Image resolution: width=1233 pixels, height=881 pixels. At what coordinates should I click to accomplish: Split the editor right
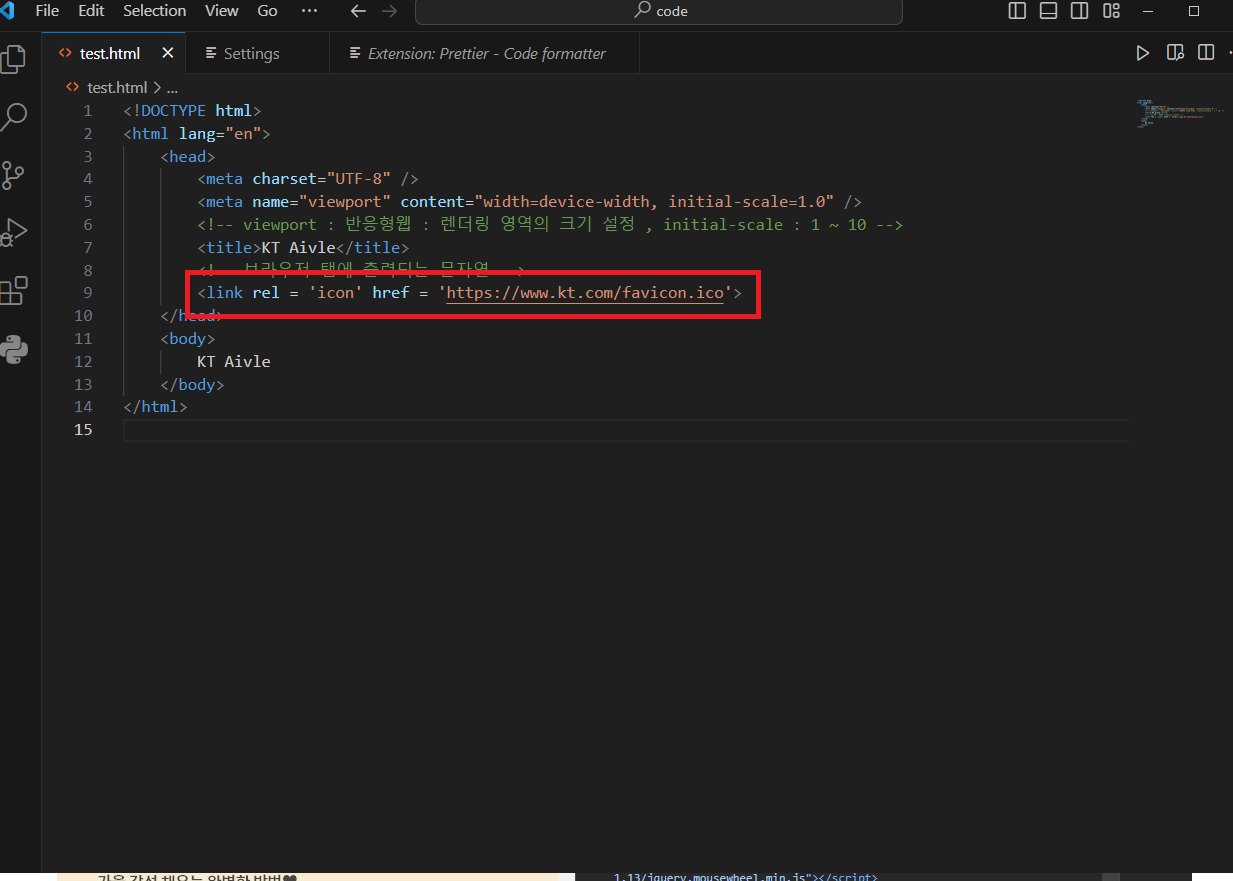coord(1206,53)
